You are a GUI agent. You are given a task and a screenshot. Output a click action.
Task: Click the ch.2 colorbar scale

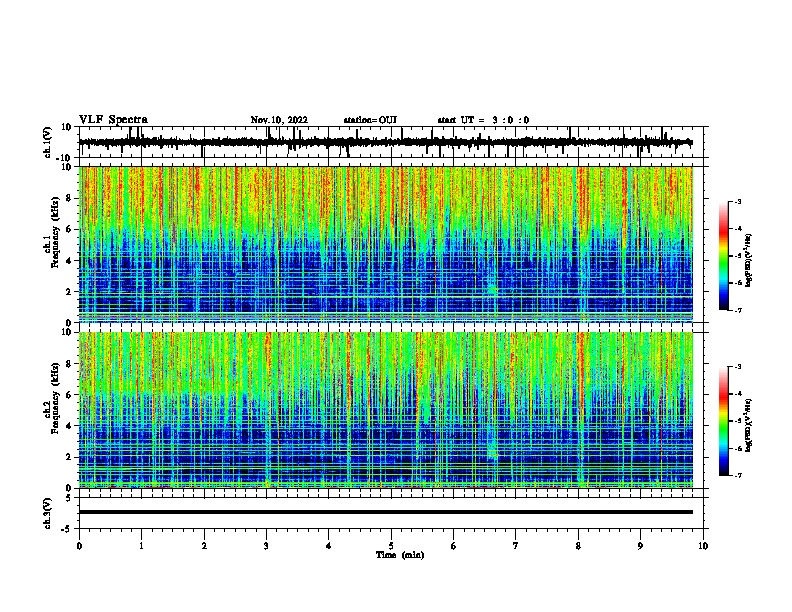[723, 421]
